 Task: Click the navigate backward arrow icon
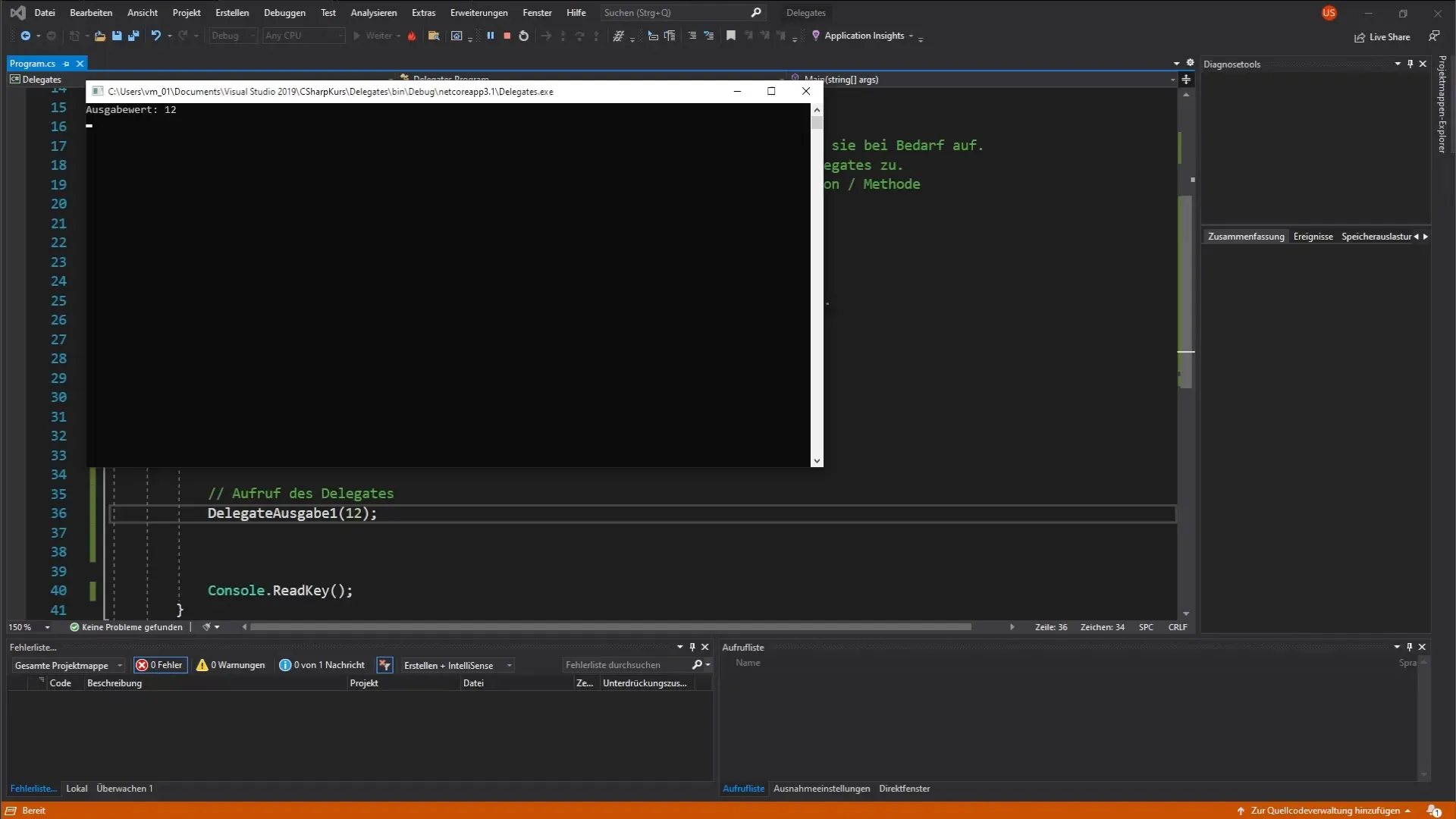pos(25,36)
